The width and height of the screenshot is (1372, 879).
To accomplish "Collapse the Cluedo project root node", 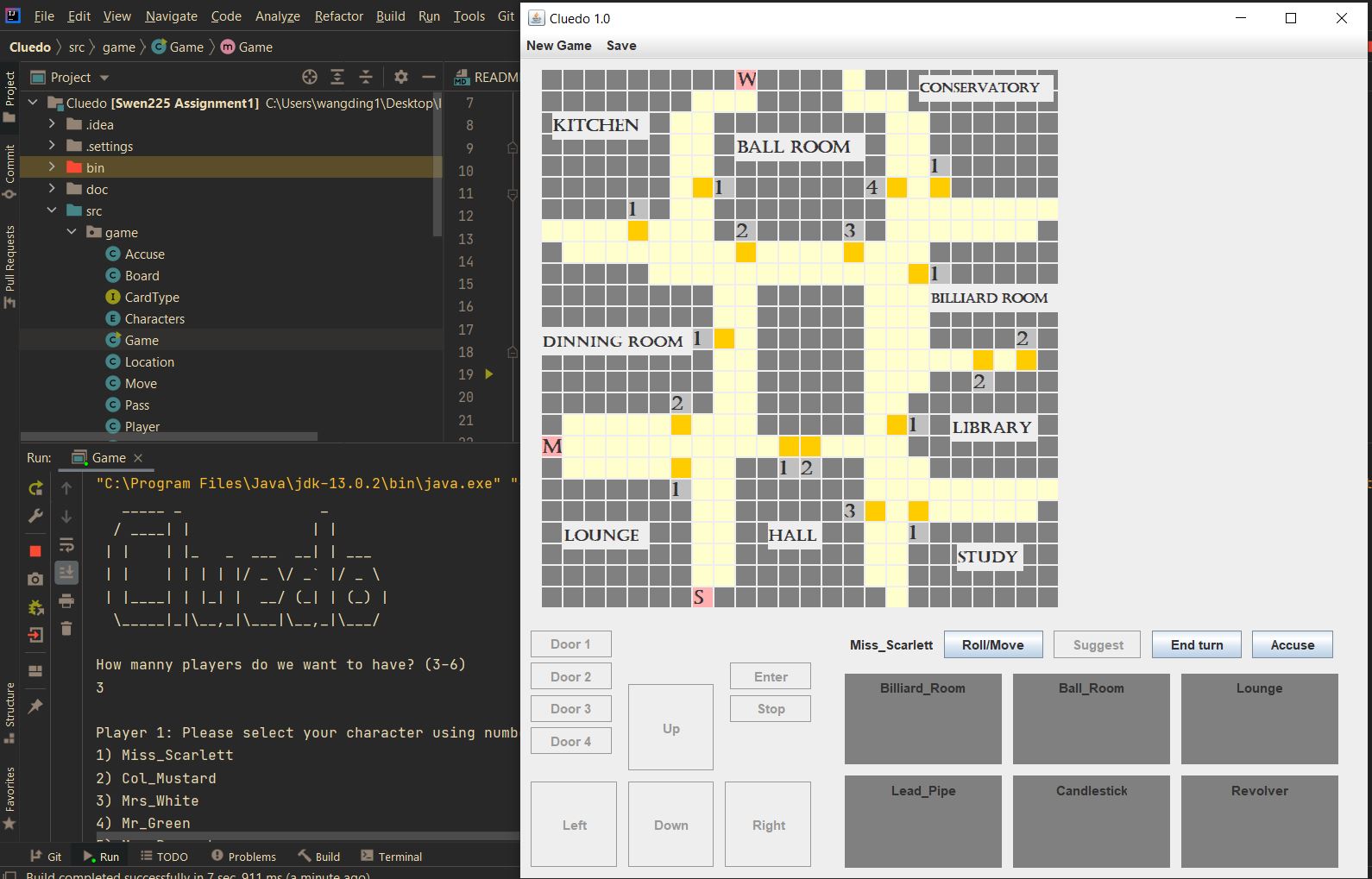I will (33, 103).
